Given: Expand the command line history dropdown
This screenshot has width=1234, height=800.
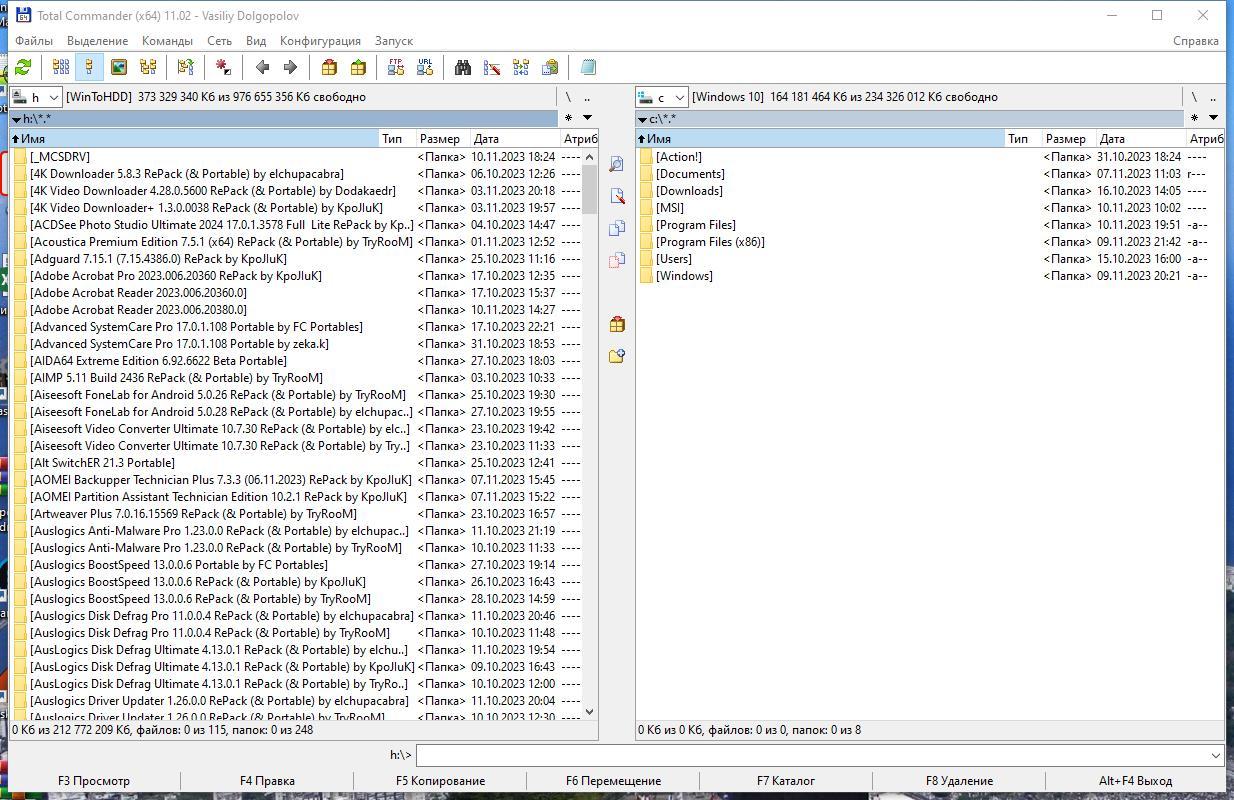Looking at the screenshot, I should (x=1215, y=755).
